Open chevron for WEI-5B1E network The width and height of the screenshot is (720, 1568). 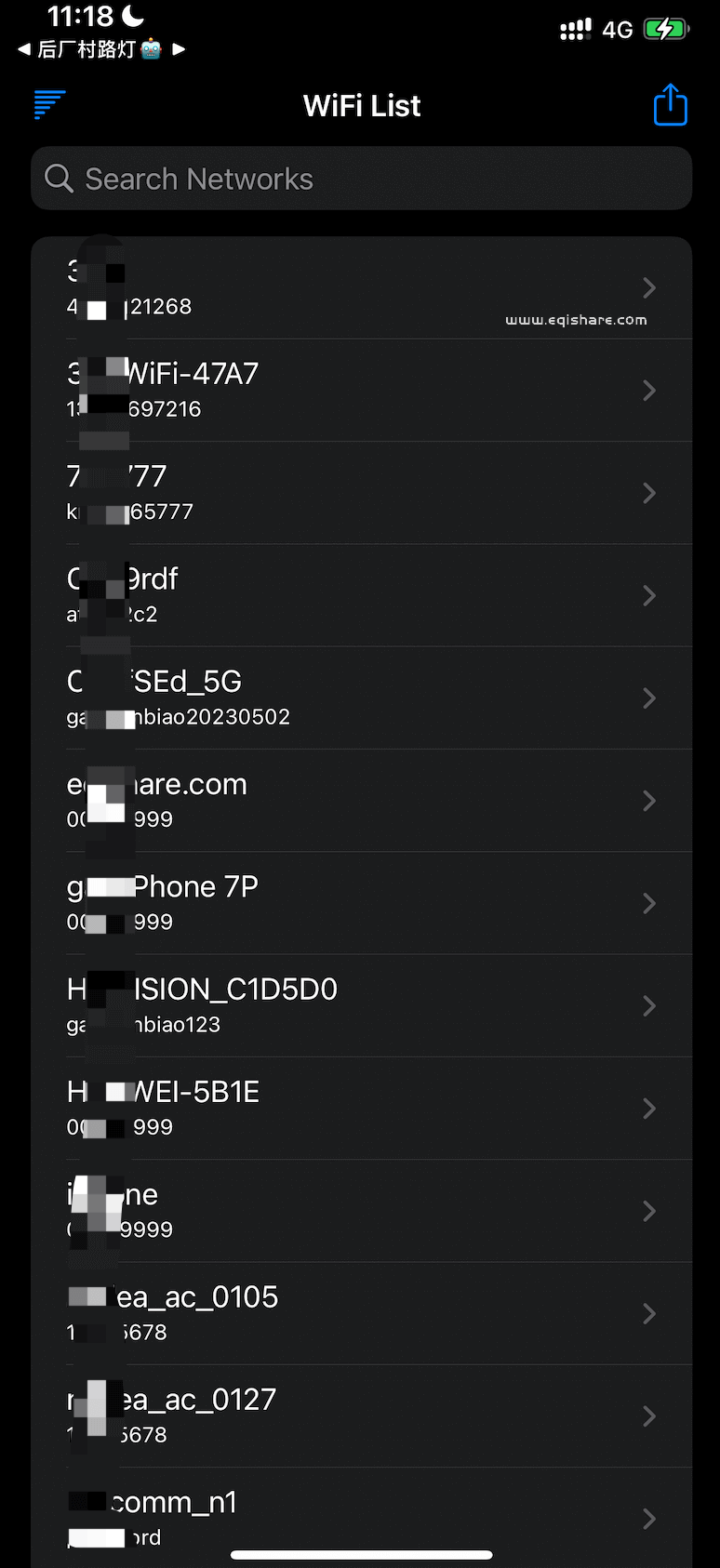point(649,1109)
